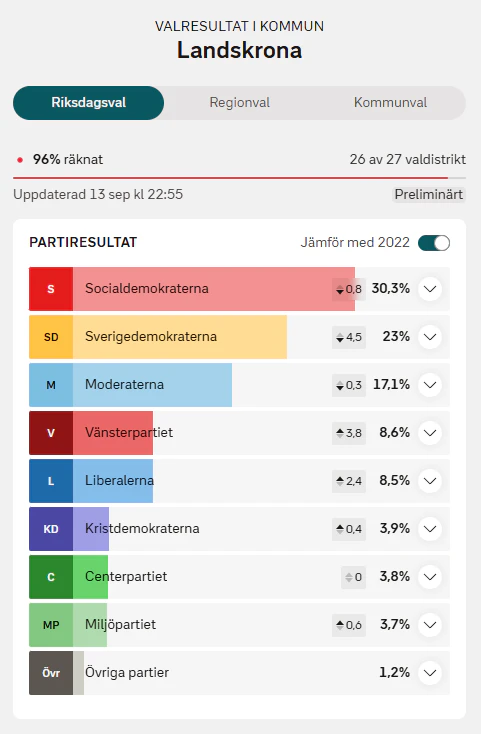Expand Moderaterna row chevron

tap(430, 385)
